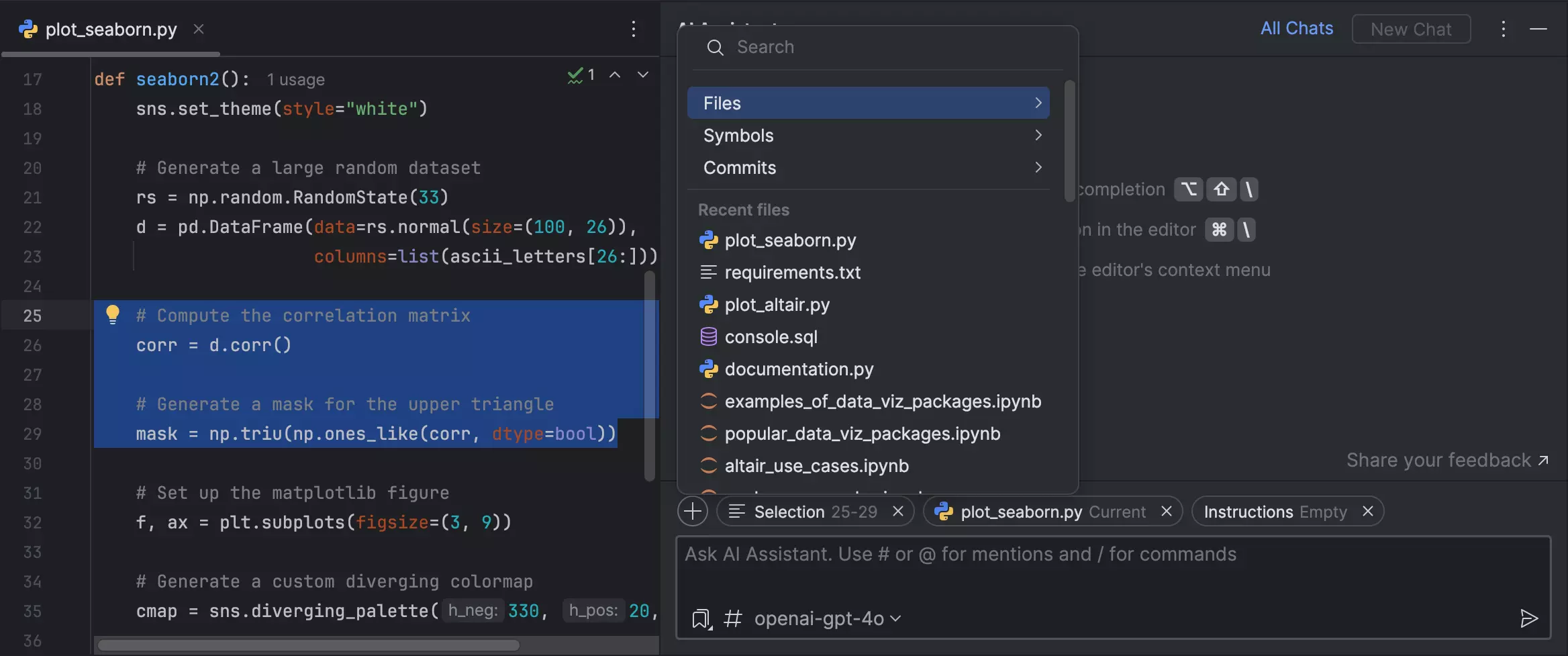Jump to previous highlighted problem arrow
This screenshot has height=656, width=1568.
pyautogui.click(x=615, y=75)
